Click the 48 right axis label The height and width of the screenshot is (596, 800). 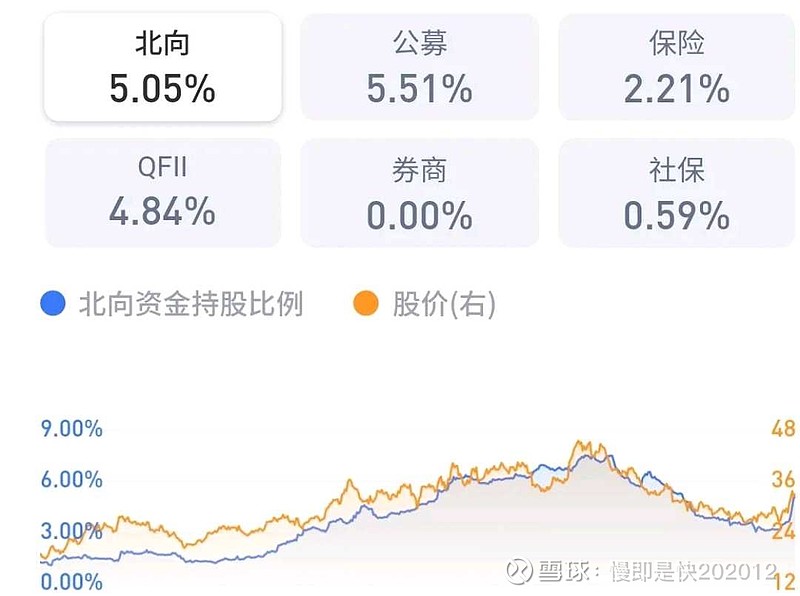coord(783,429)
